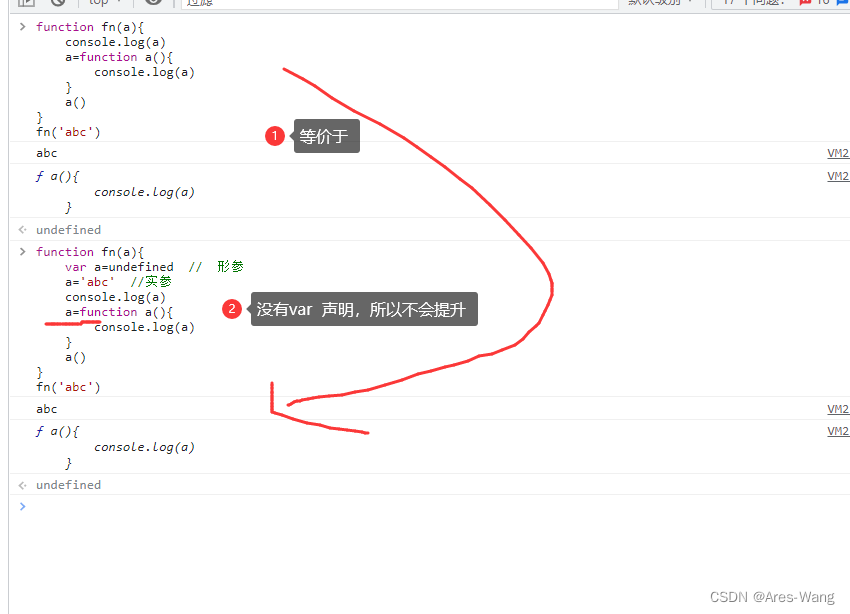Click the green 形参 comment text
The width and height of the screenshot is (850, 614).
pyautogui.click(x=230, y=267)
